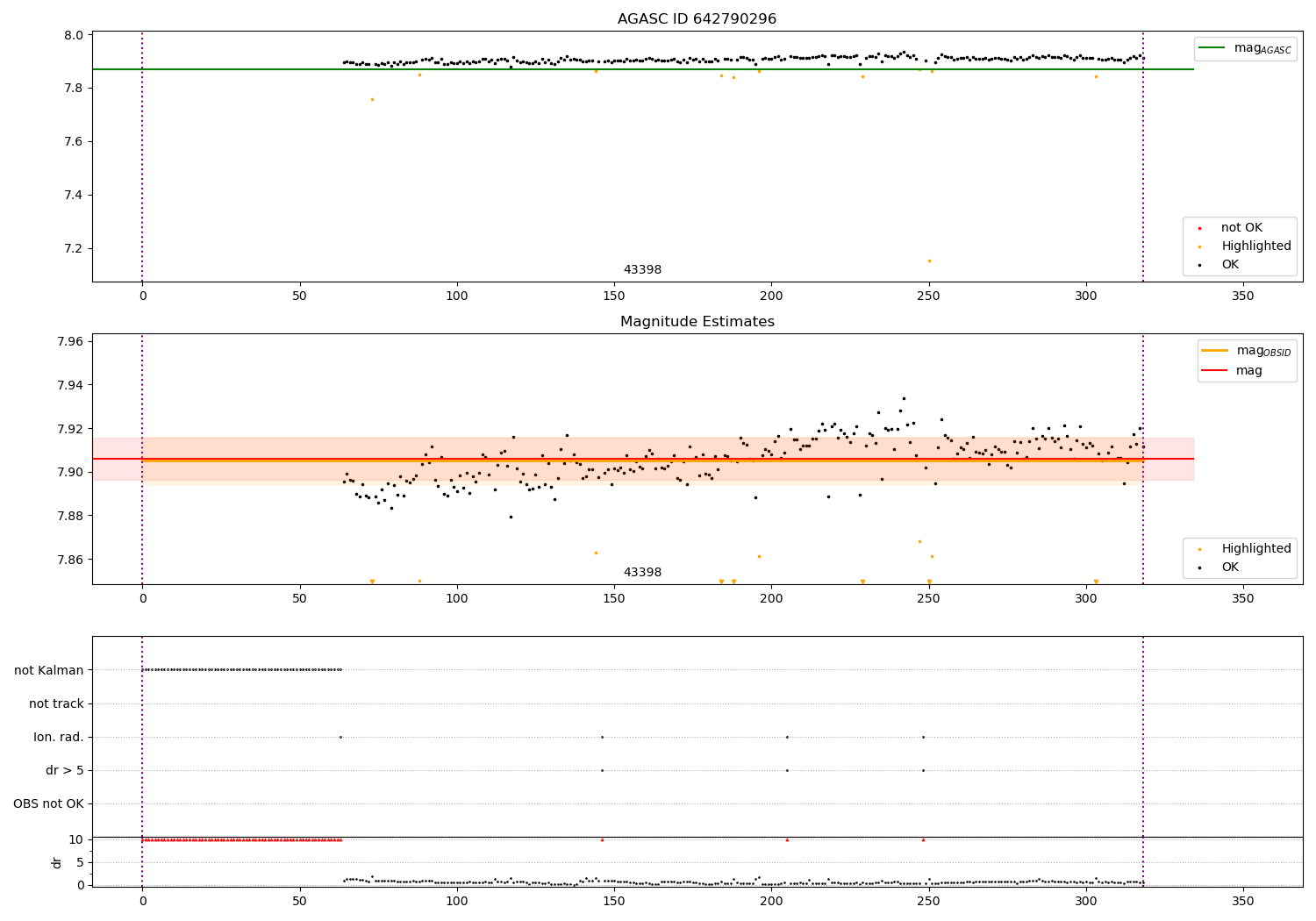This screenshot has height=921, width=1316.
Task: Click the 7.88 y-axis tick label
Action: coord(70,516)
